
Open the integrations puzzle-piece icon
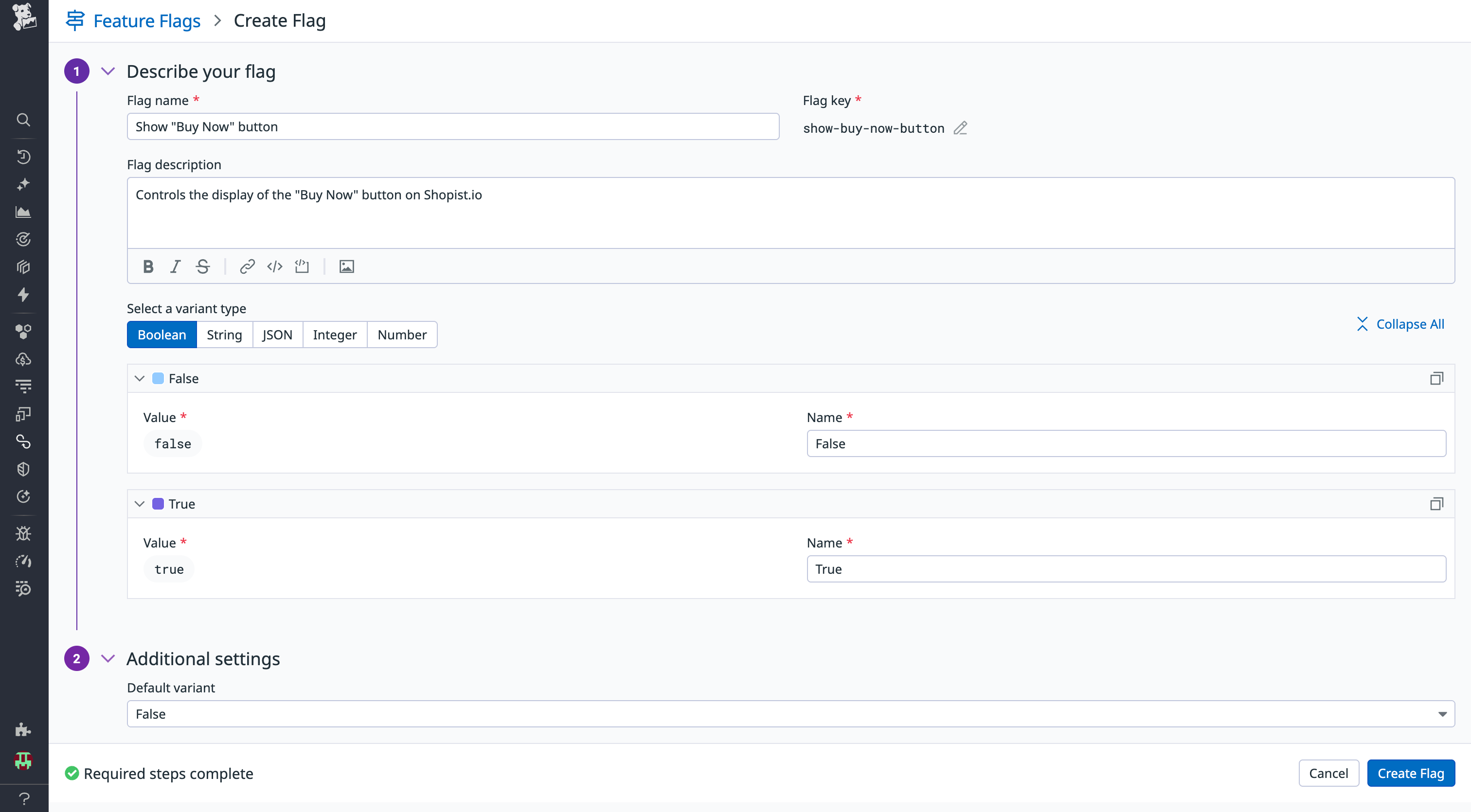point(23,729)
